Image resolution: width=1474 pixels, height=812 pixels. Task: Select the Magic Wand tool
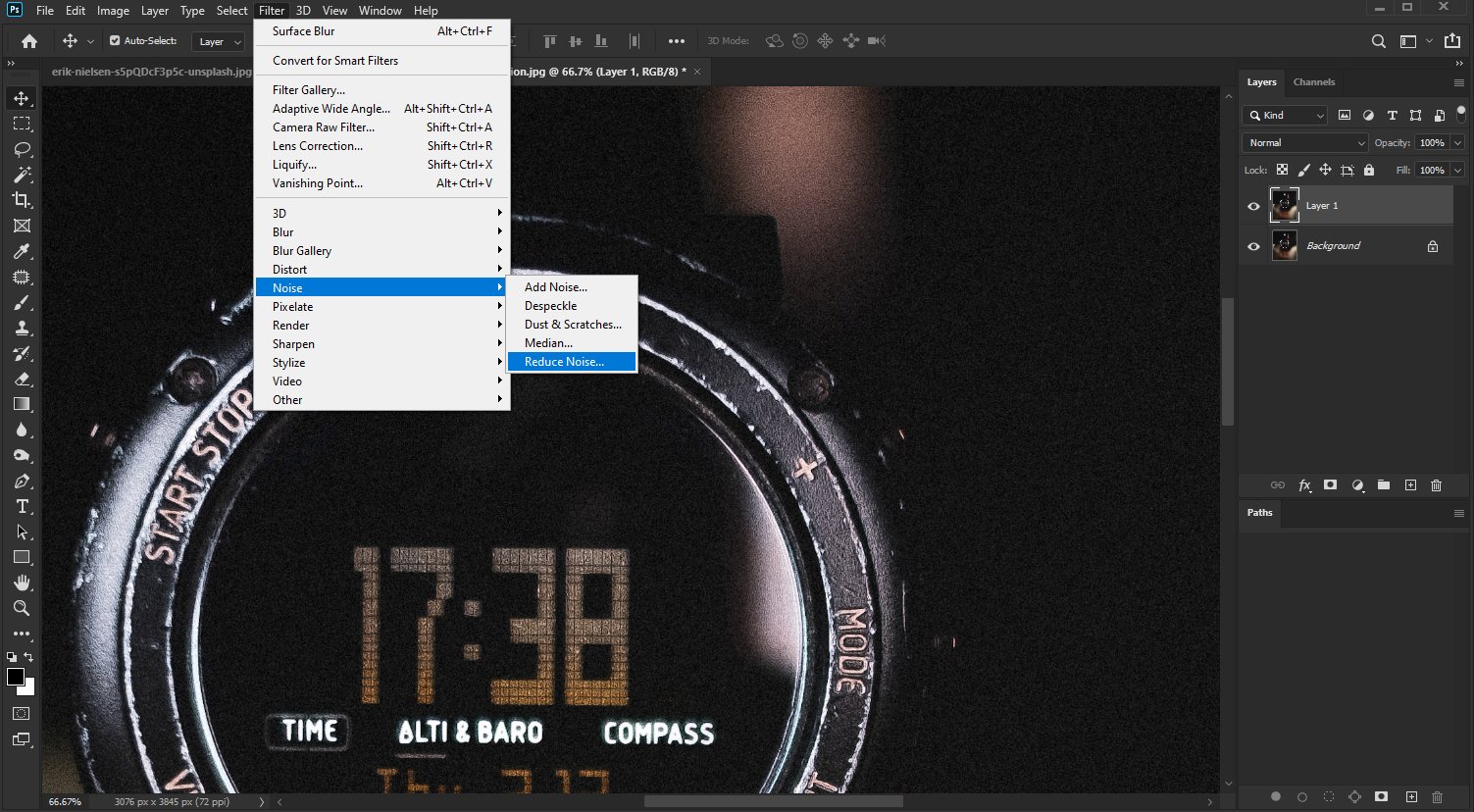[x=22, y=175]
